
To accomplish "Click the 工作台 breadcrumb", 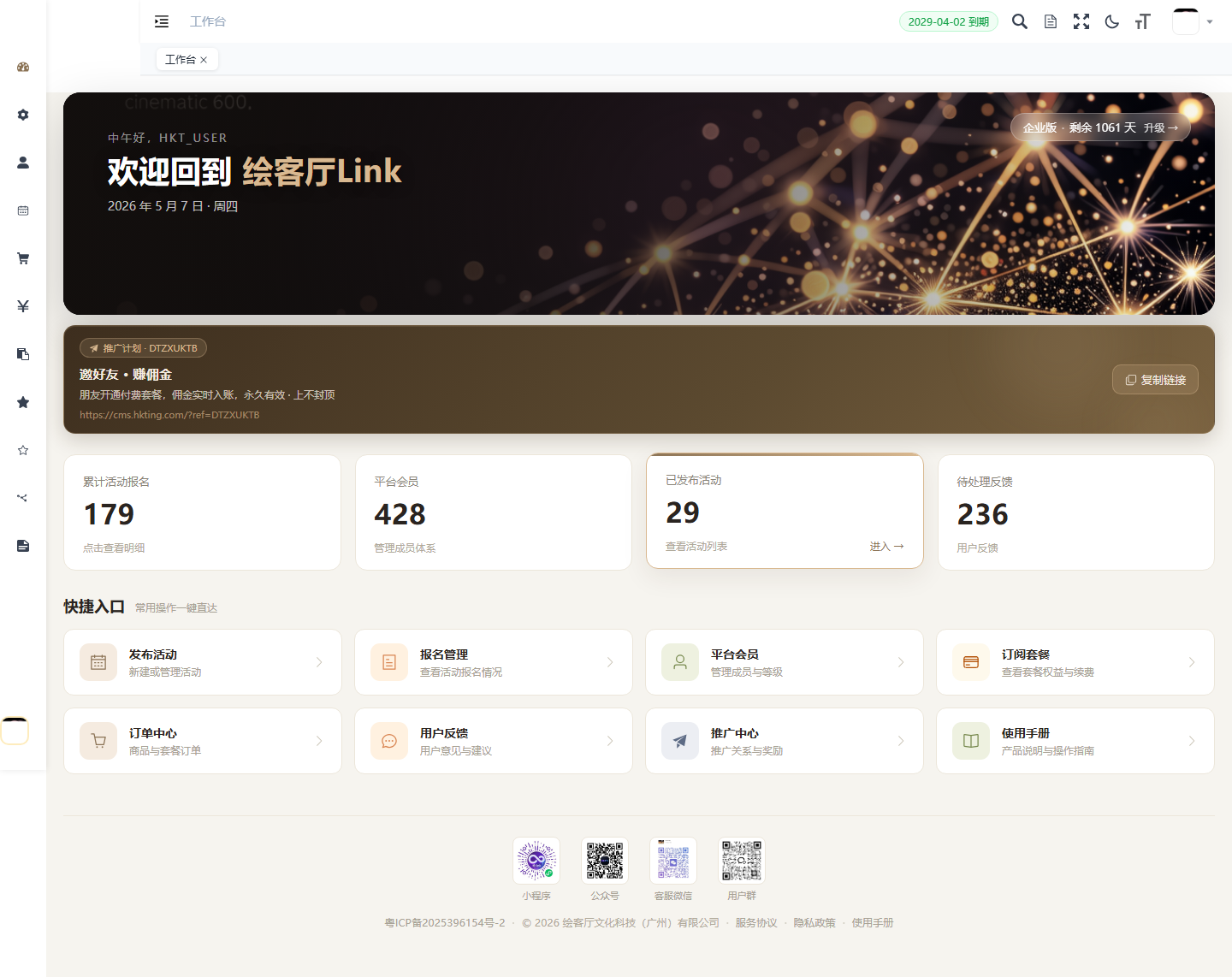I will click(x=208, y=21).
